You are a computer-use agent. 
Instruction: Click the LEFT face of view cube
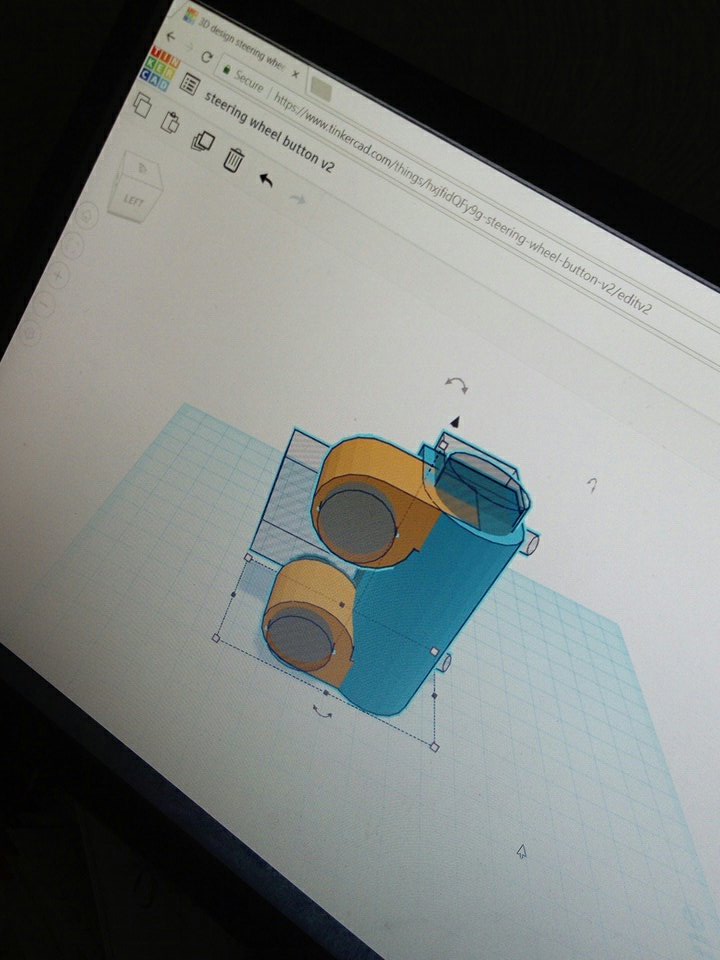click(x=132, y=200)
